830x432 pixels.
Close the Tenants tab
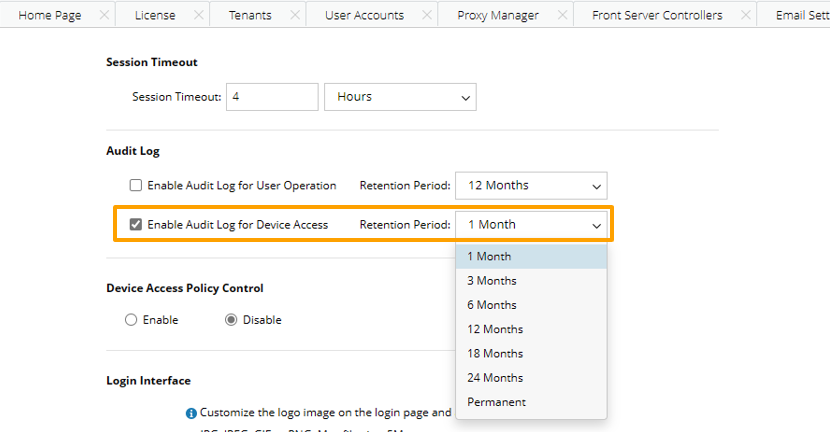pos(295,15)
